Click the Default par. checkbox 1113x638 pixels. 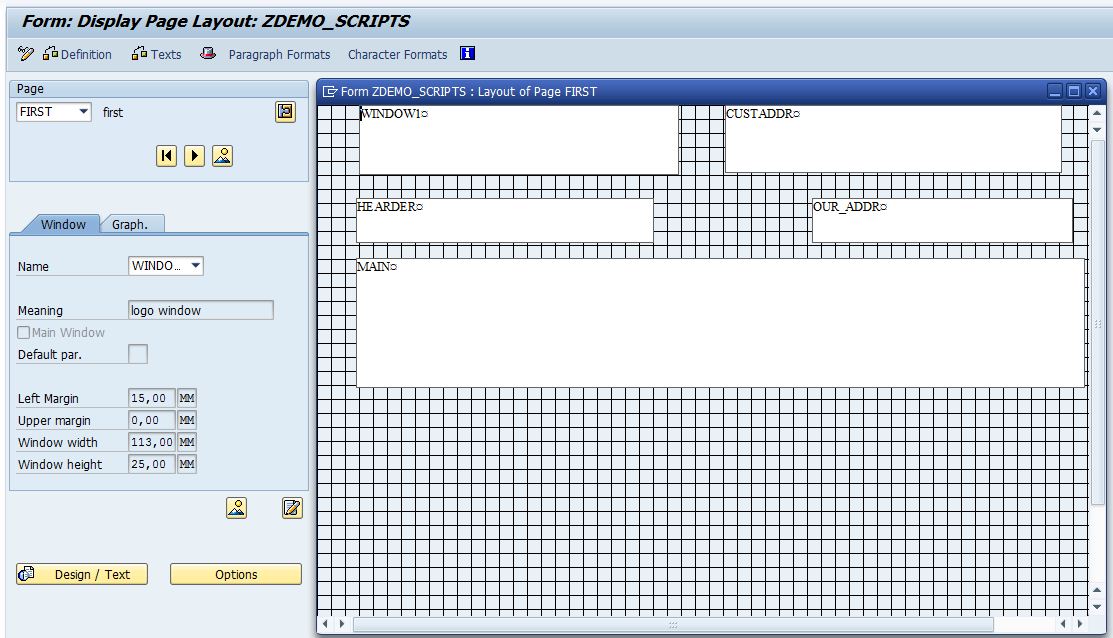(137, 353)
